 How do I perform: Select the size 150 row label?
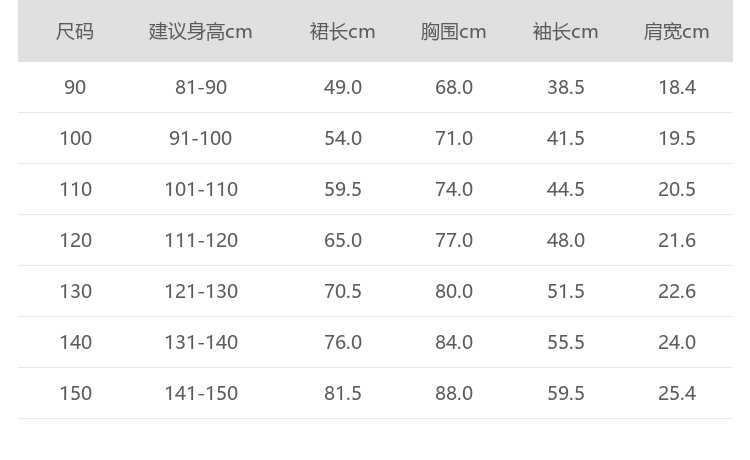(75, 393)
